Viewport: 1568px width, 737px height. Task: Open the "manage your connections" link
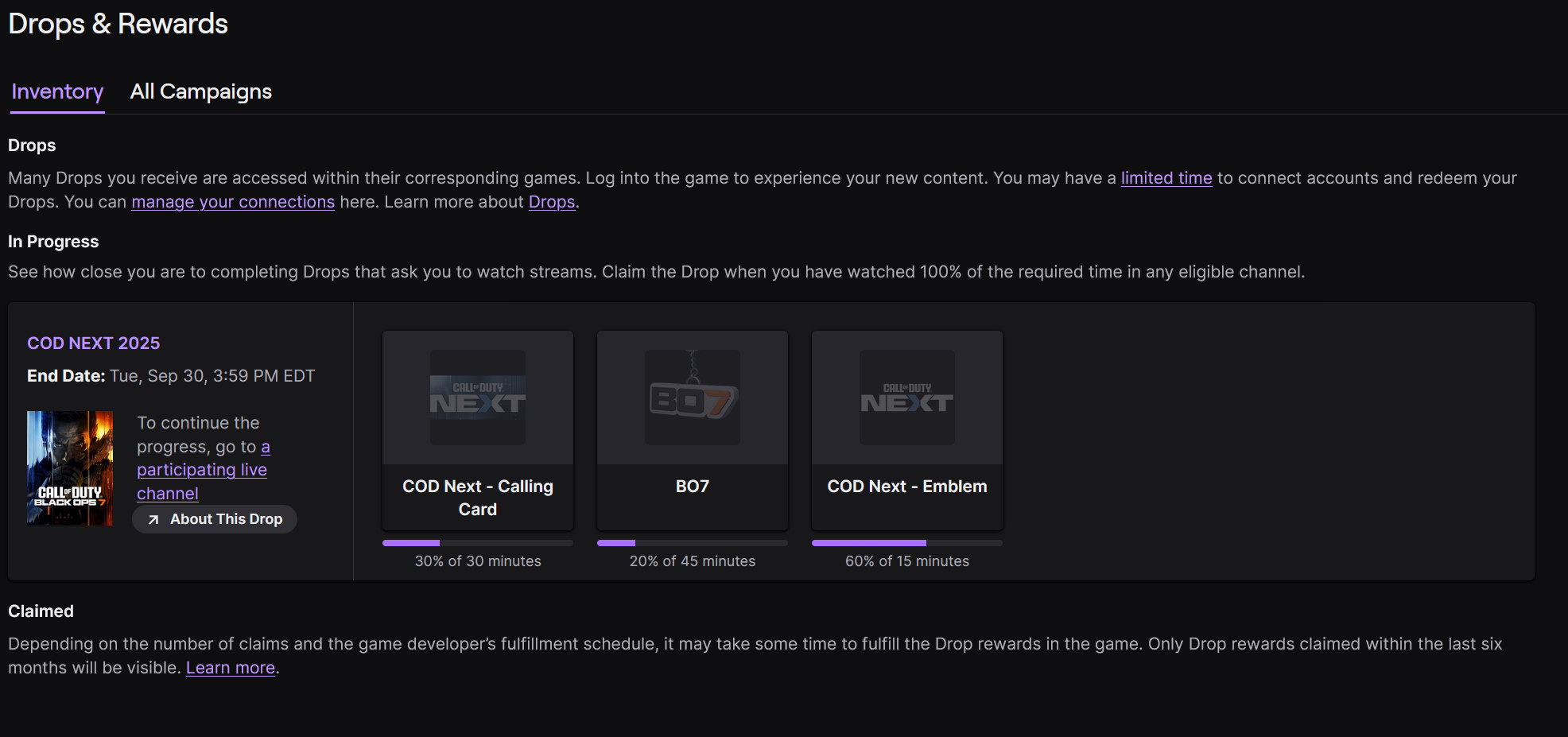click(233, 202)
